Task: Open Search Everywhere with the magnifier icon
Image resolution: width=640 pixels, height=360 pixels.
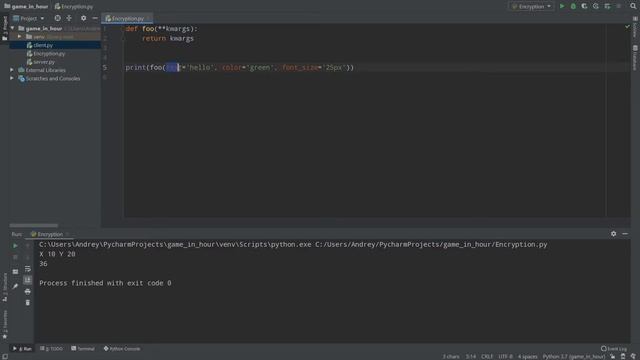Action: [x=633, y=6]
